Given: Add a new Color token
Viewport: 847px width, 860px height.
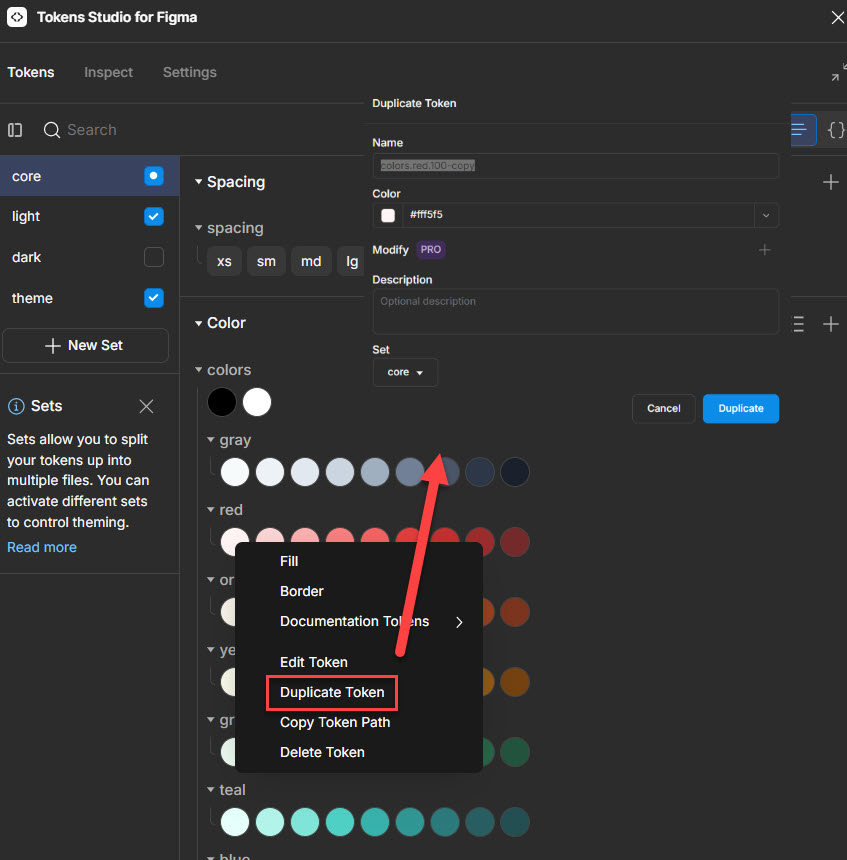Looking at the screenshot, I should point(831,324).
